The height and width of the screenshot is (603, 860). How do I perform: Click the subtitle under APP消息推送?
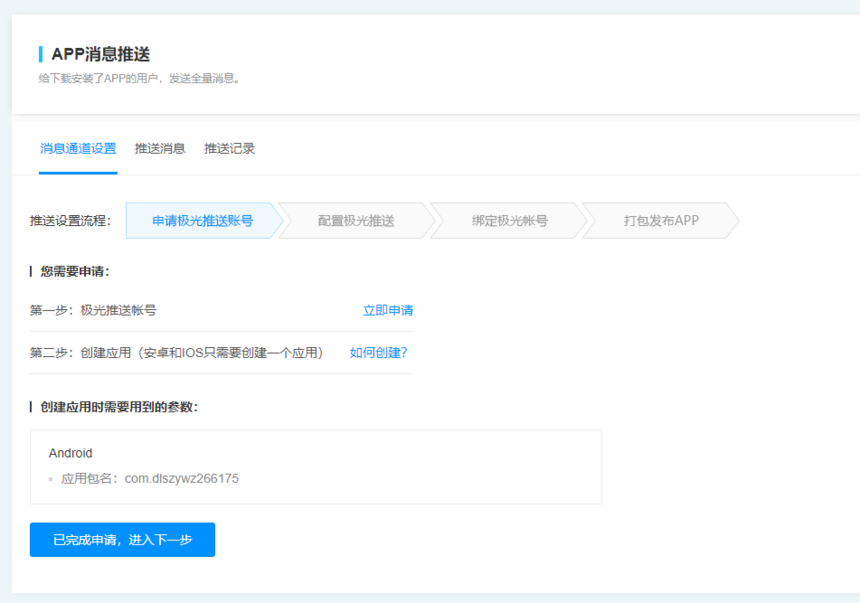coord(140,79)
